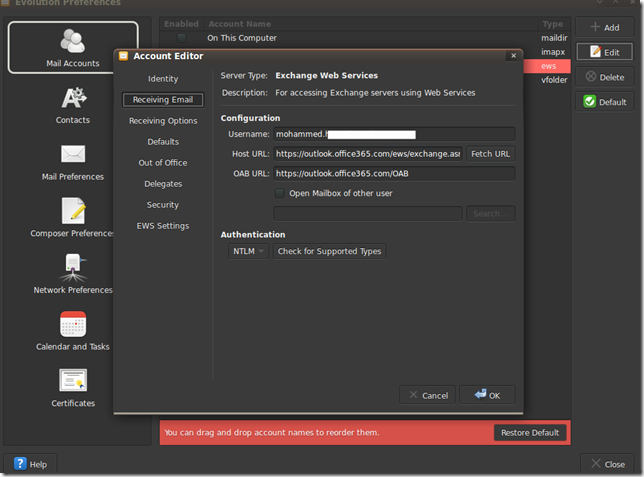Focus the Username input field
644x477 pixels.
(x=394, y=134)
